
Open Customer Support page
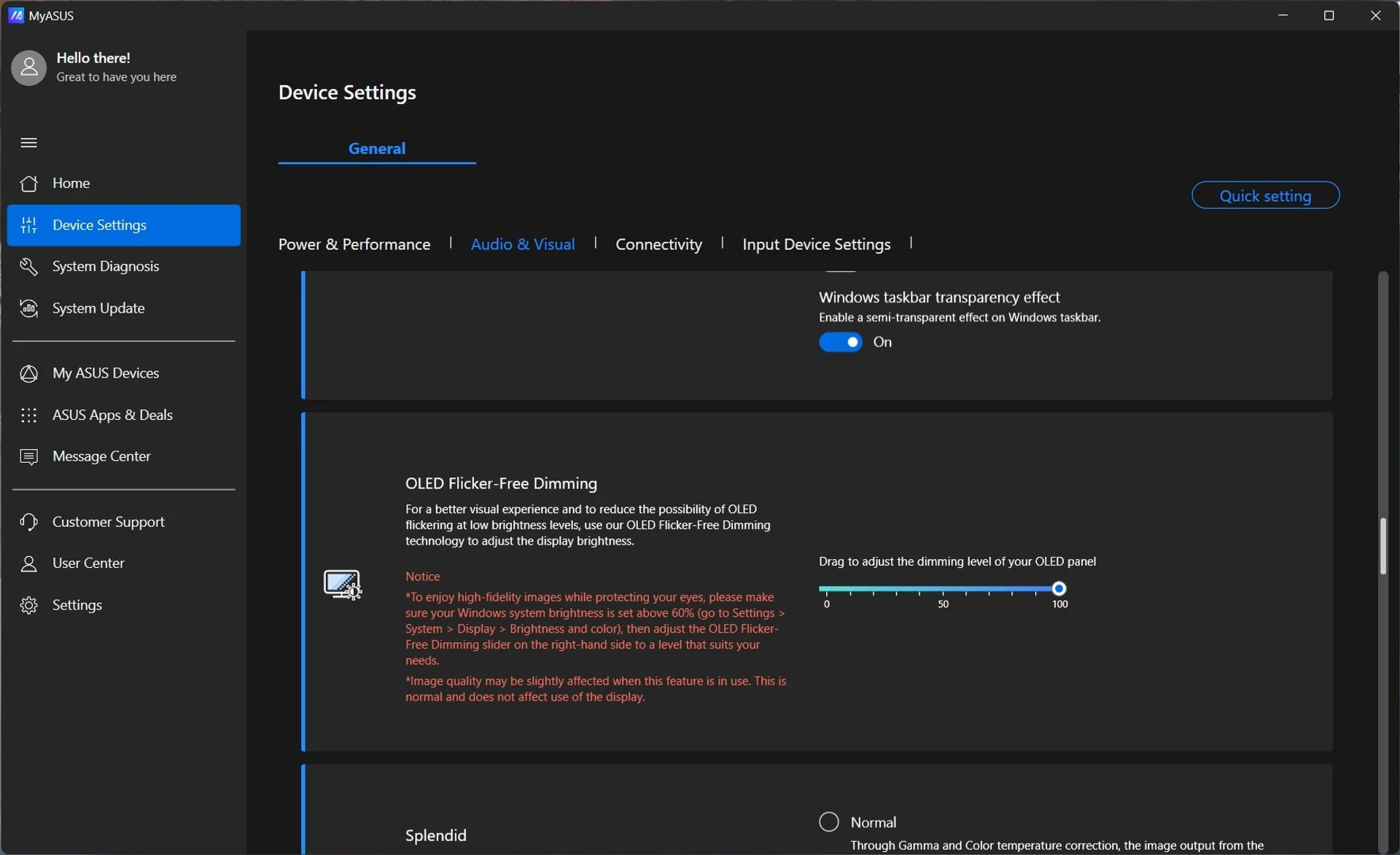coord(123,522)
